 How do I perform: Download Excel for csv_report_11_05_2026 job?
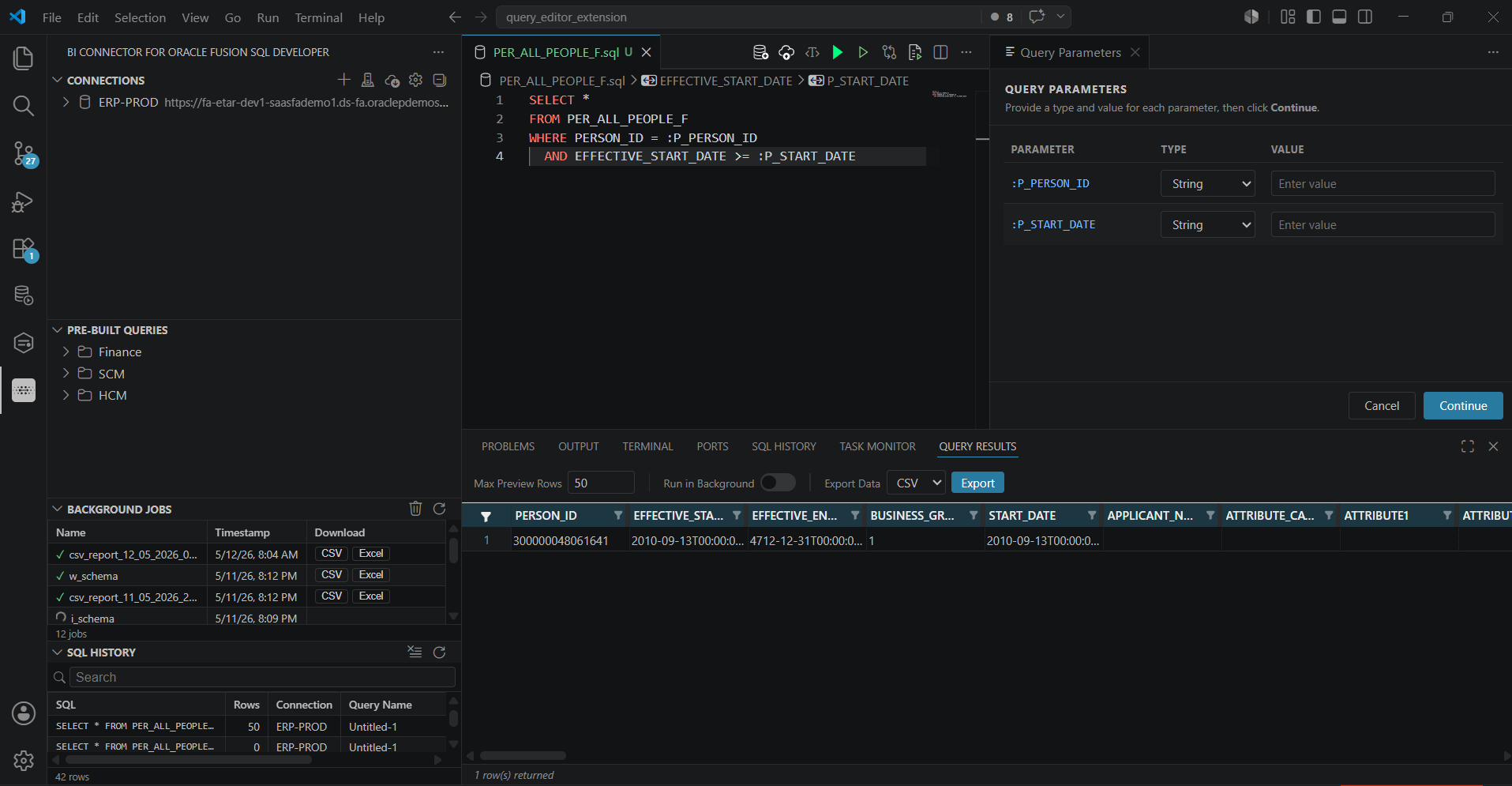[371, 596]
